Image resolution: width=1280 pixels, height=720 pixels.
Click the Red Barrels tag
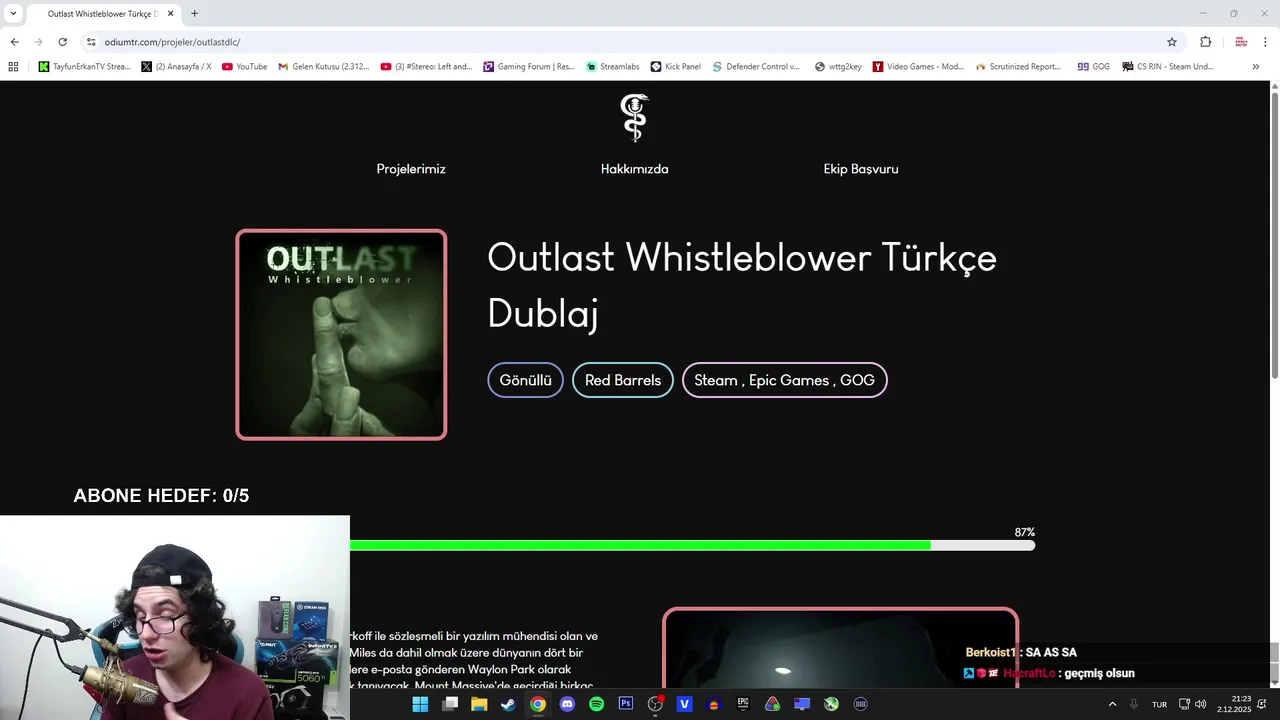point(623,380)
